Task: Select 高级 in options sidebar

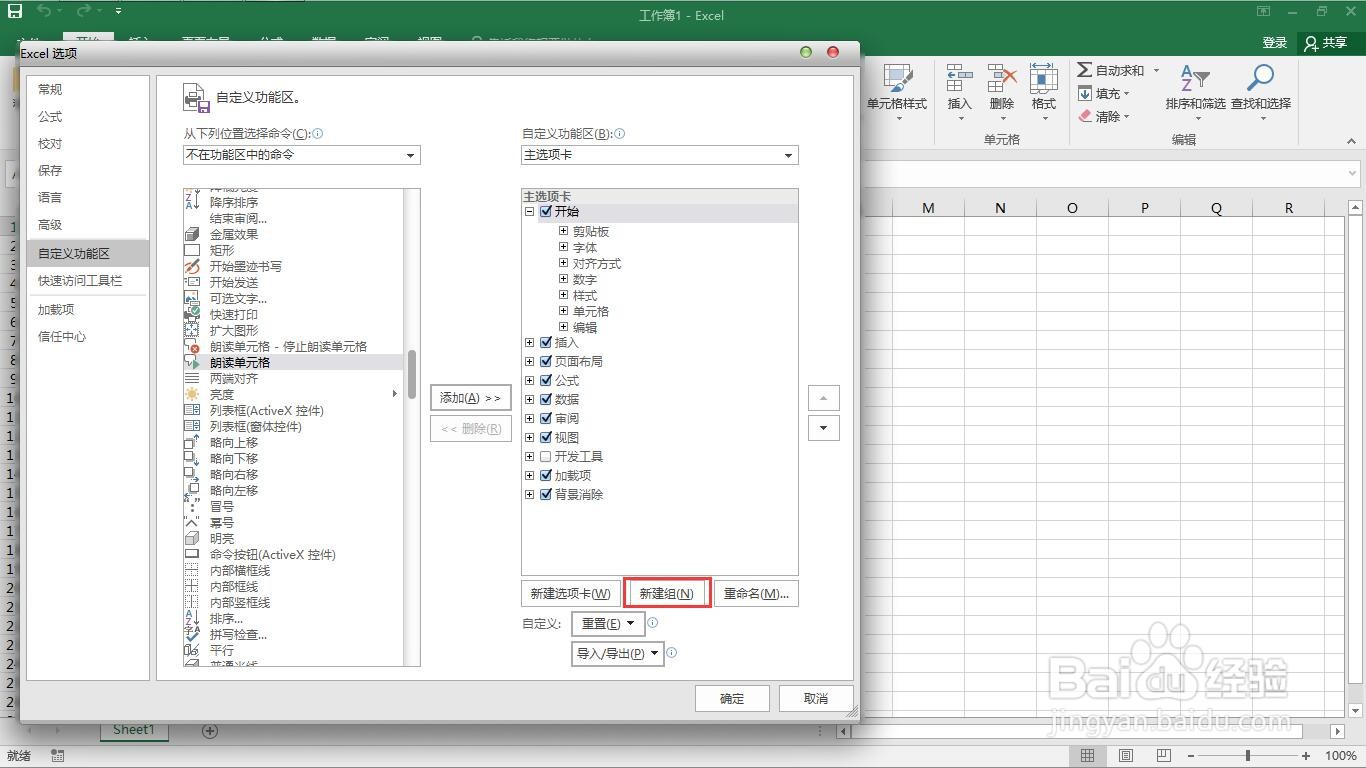Action: (x=87, y=224)
